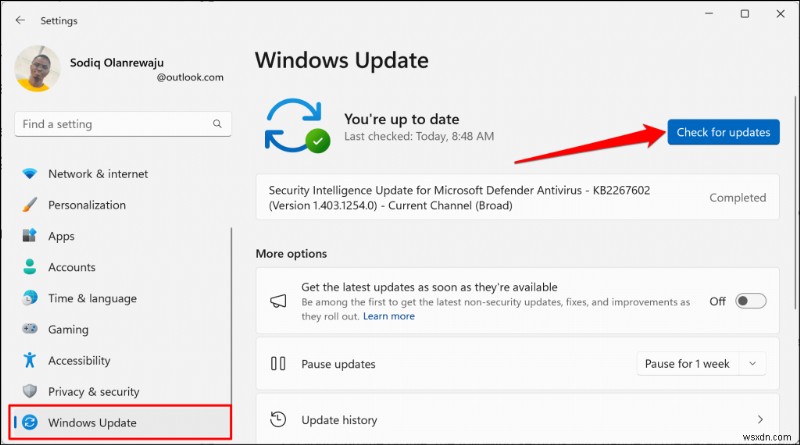The height and width of the screenshot is (445, 800).
Task: Click the Learn more link
Action: pyautogui.click(x=389, y=316)
